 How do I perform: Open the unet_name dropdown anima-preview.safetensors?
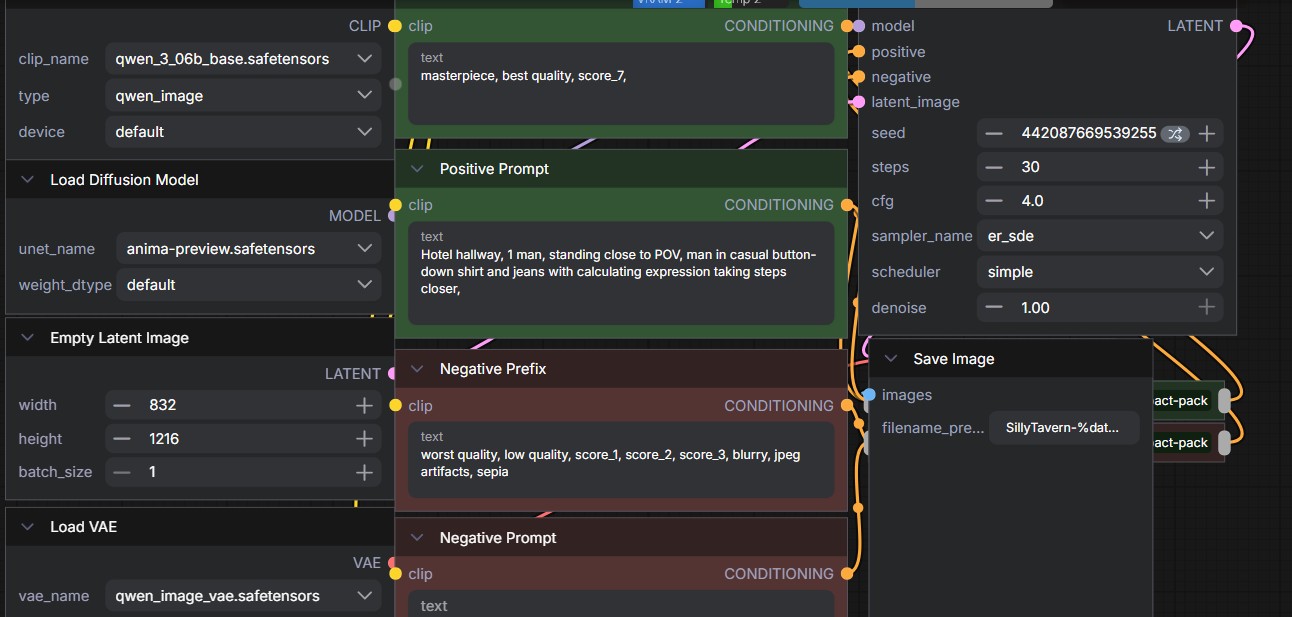(x=248, y=249)
